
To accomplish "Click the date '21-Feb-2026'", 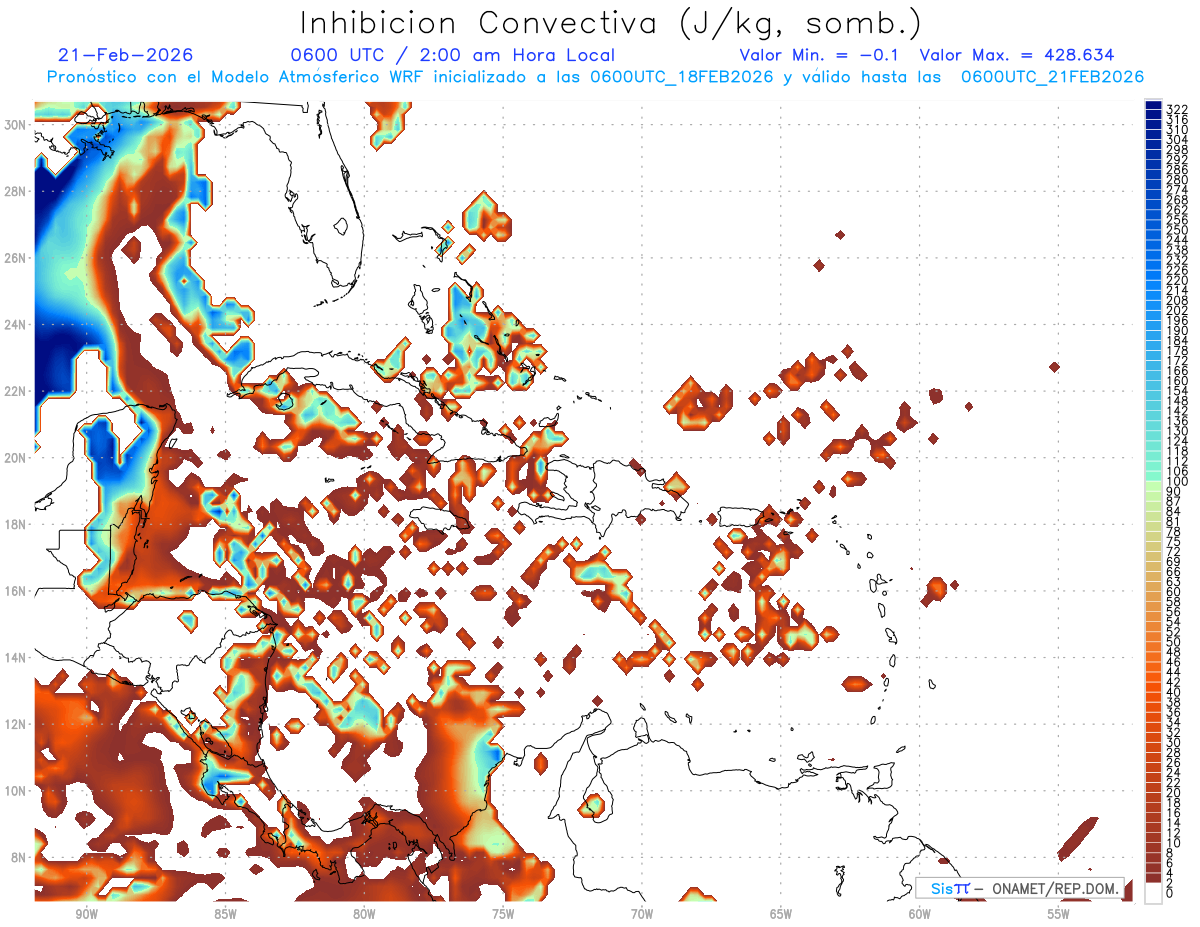I will pos(126,55).
